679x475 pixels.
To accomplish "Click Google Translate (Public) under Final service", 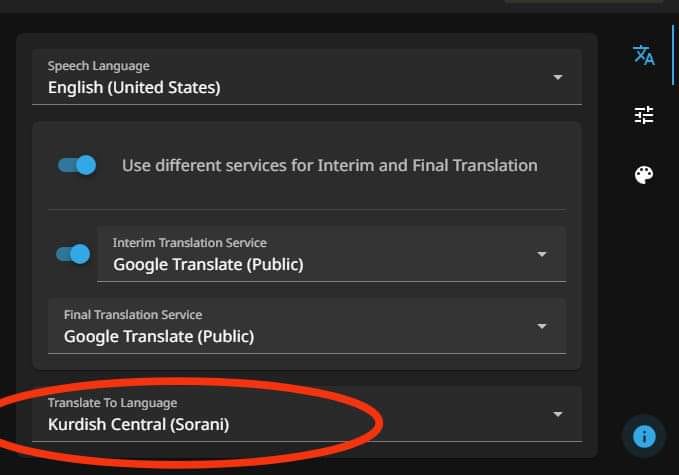I will point(159,336).
